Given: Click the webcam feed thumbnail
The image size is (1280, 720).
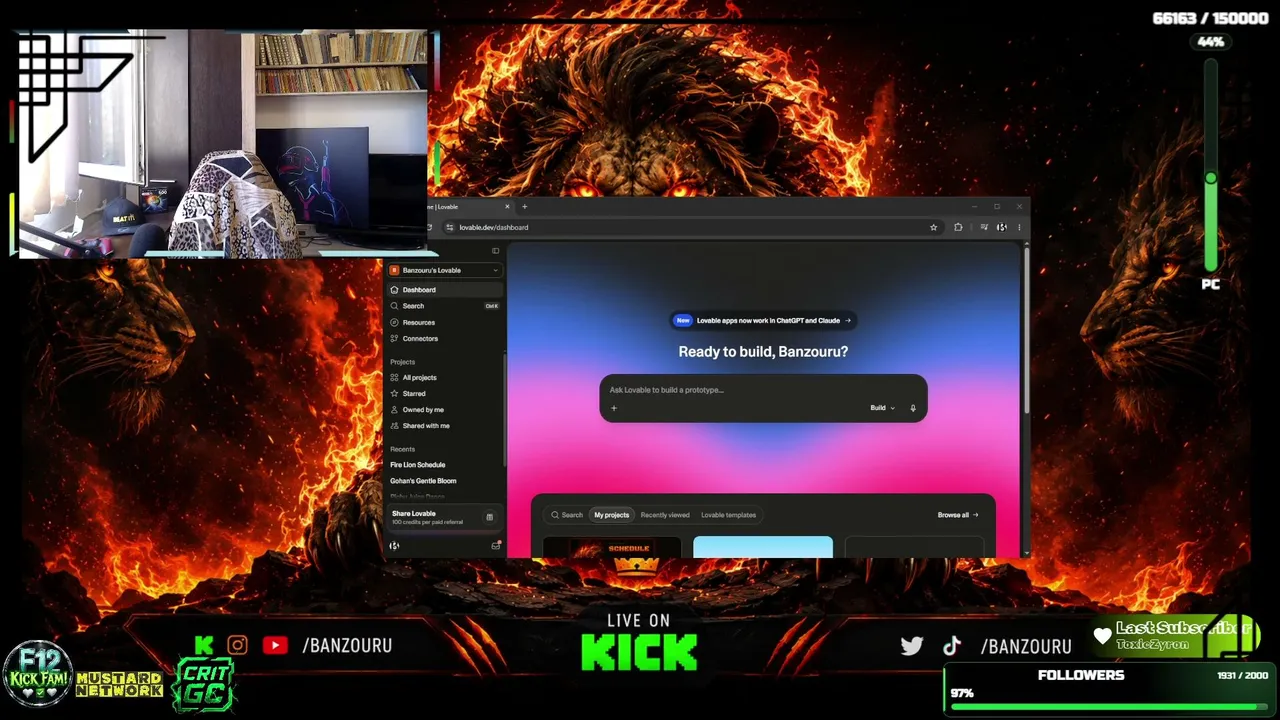Looking at the screenshot, I should 223,144.
